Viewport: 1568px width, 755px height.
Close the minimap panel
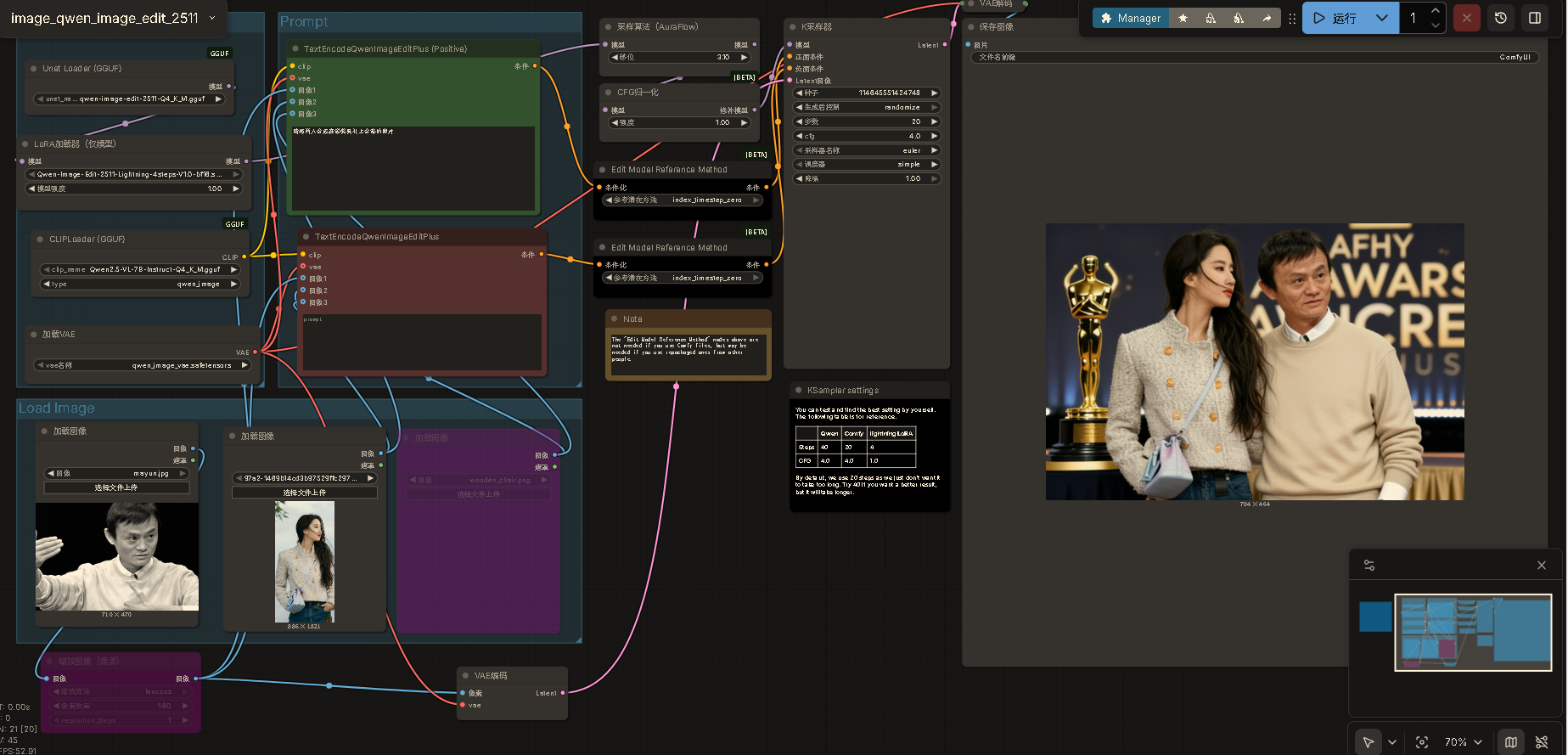1542,565
